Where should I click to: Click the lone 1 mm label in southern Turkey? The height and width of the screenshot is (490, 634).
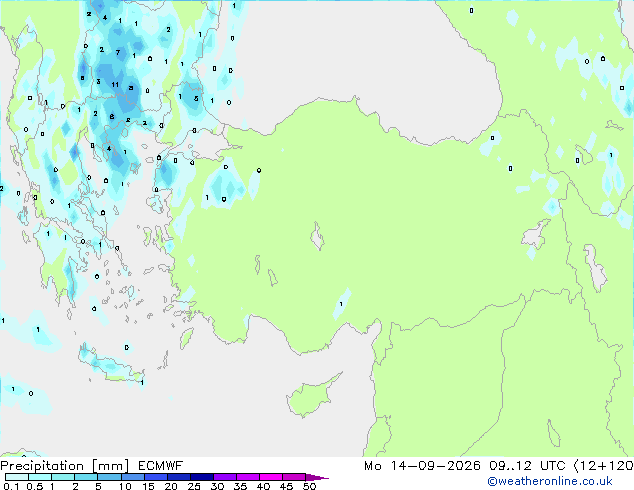pos(341,304)
